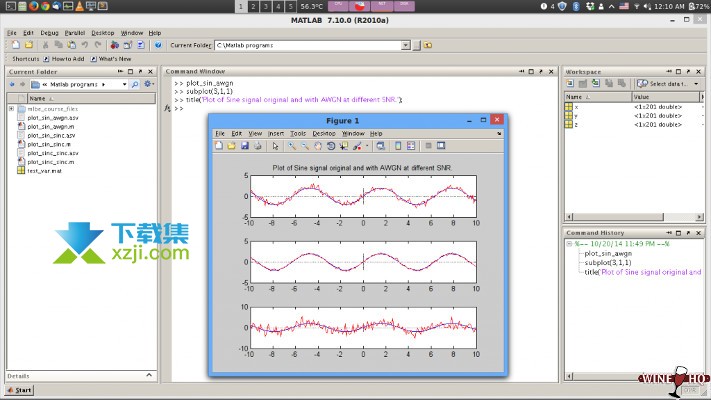Click the Show Plot Tools icon
The image size is (711, 400).
tap(441, 146)
